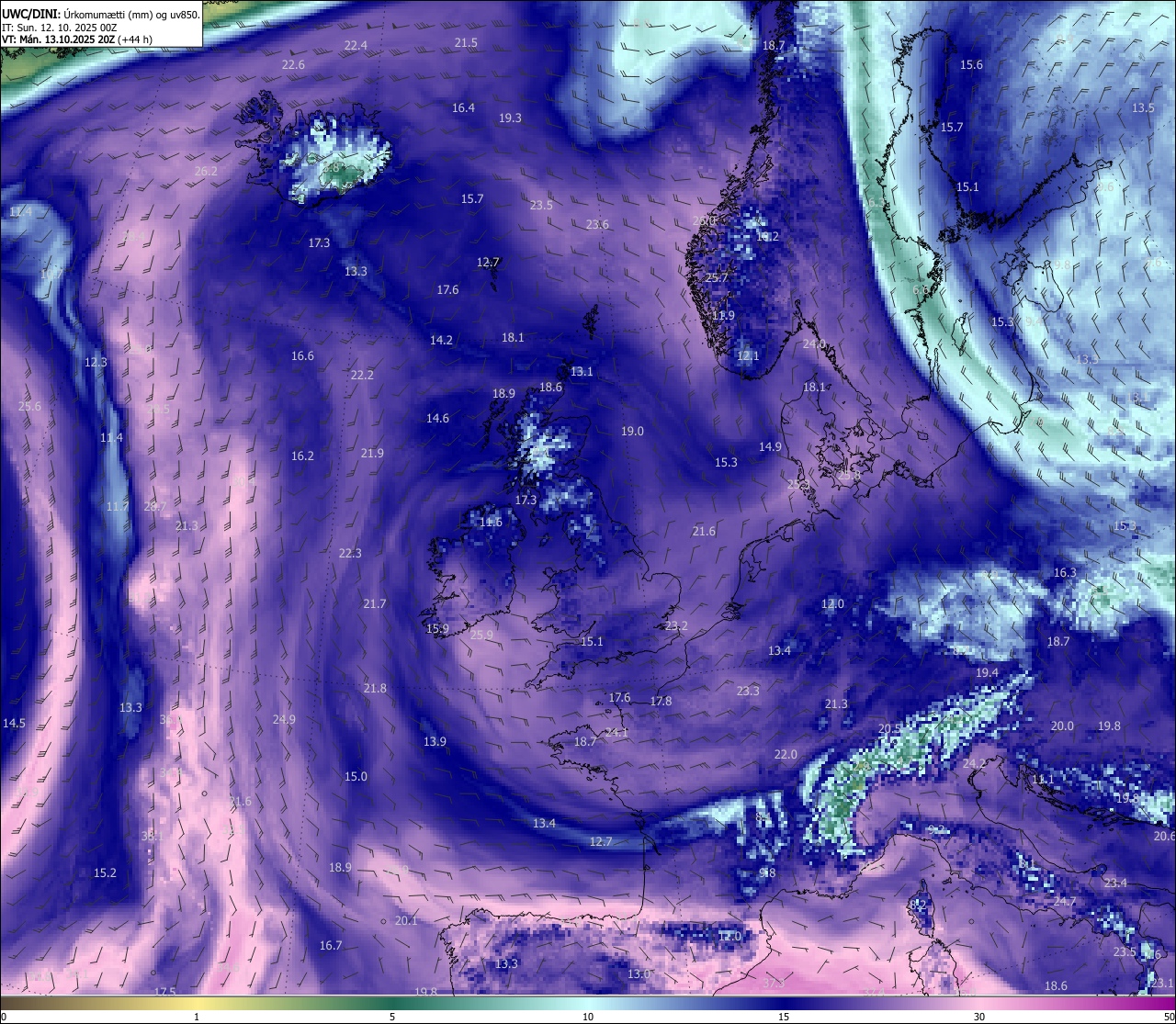The width and height of the screenshot is (1176, 1024).
Task: Click the value 24.0 on the map
Action: pos(814,343)
